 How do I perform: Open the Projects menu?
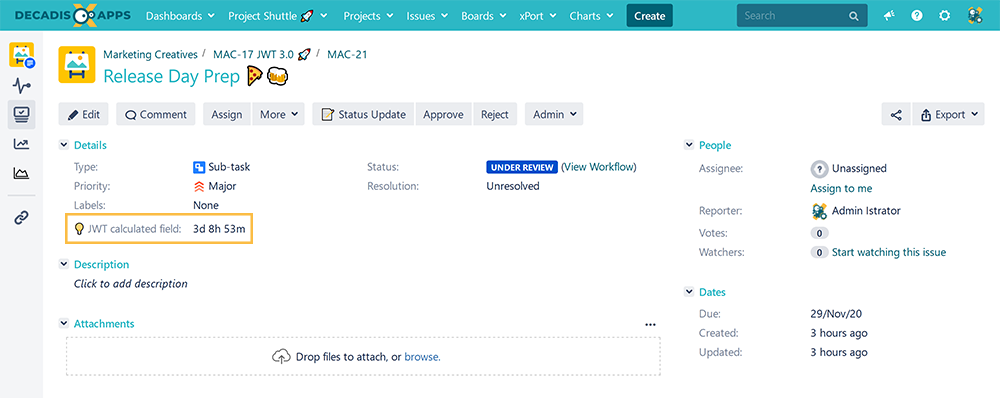[367, 16]
